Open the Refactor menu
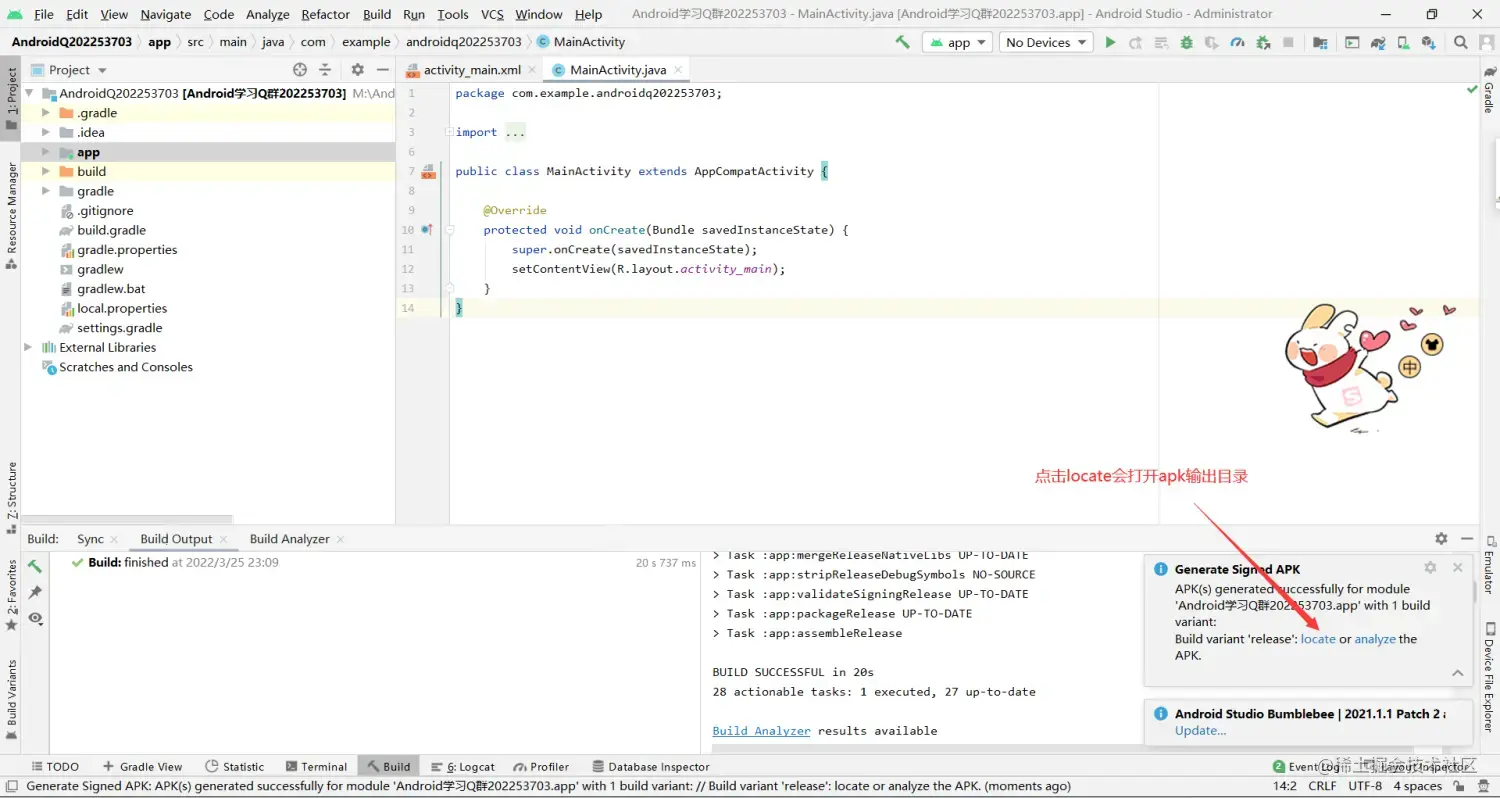1500x798 pixels. coord(326,14)
